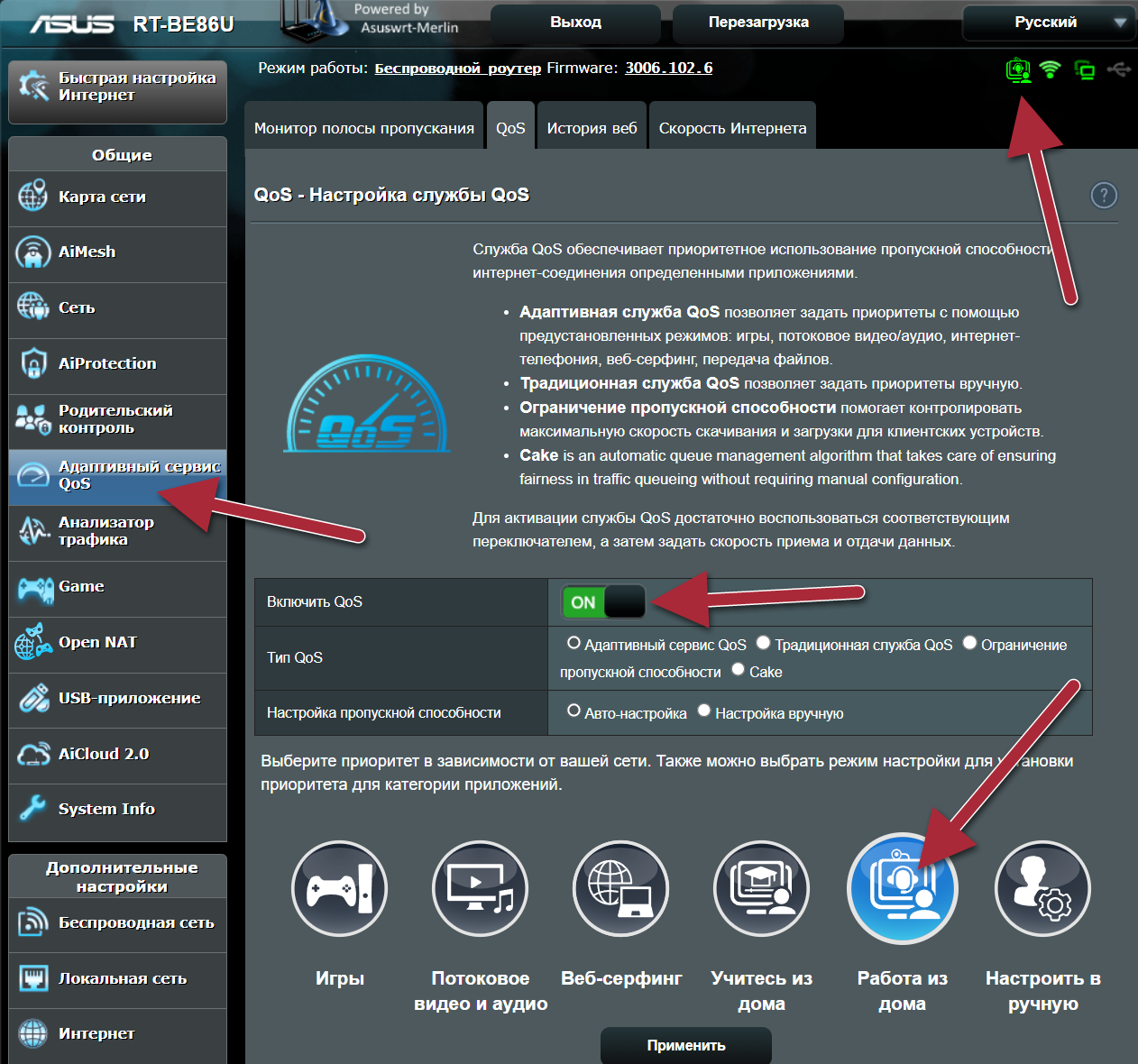Click Адаптивный сервис QoS gauge icon
The width and height of the screenshot is (1138, 1064).
[33, 474]
